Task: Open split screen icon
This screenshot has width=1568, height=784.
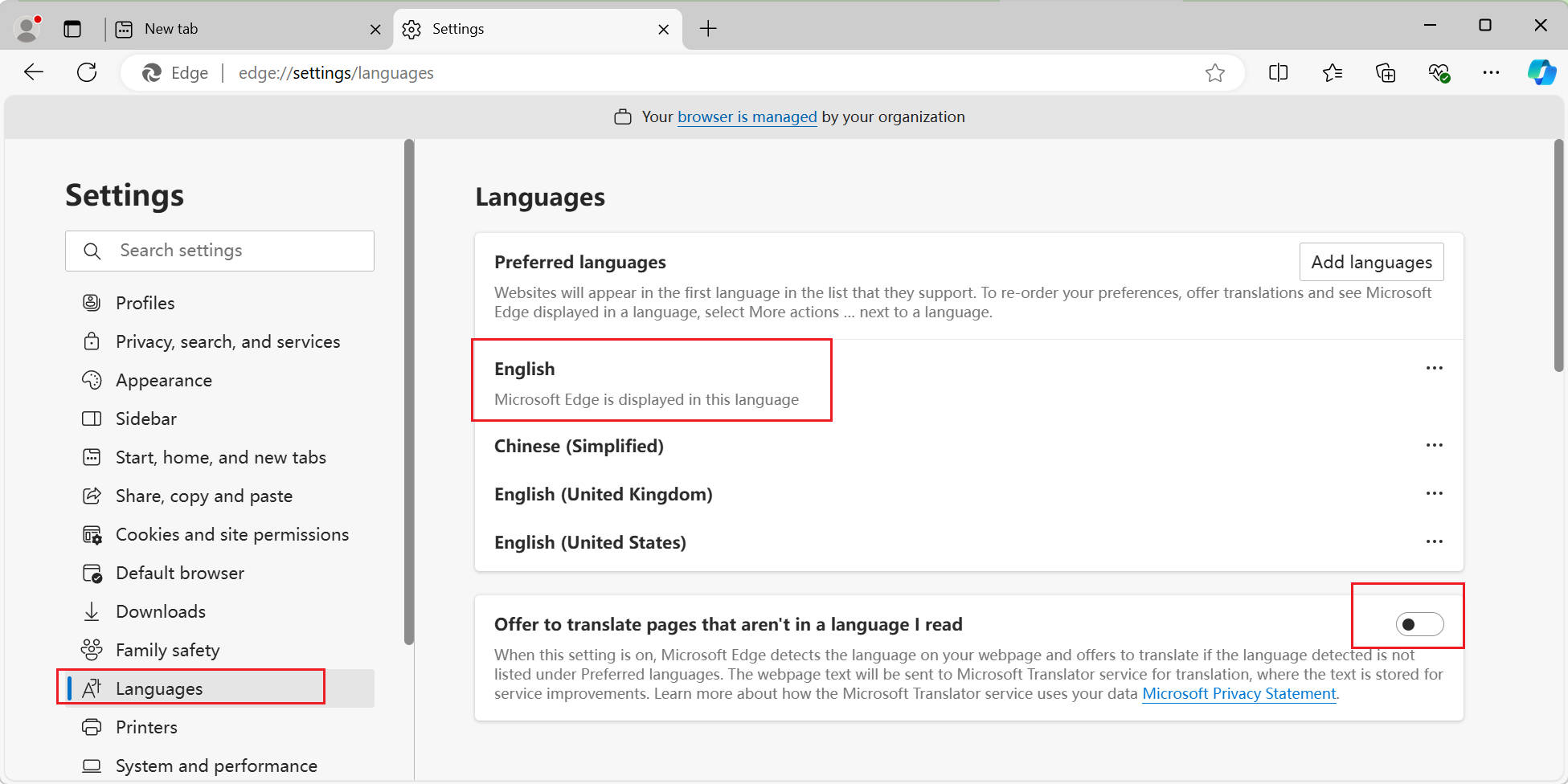Action: point(1278,73)
